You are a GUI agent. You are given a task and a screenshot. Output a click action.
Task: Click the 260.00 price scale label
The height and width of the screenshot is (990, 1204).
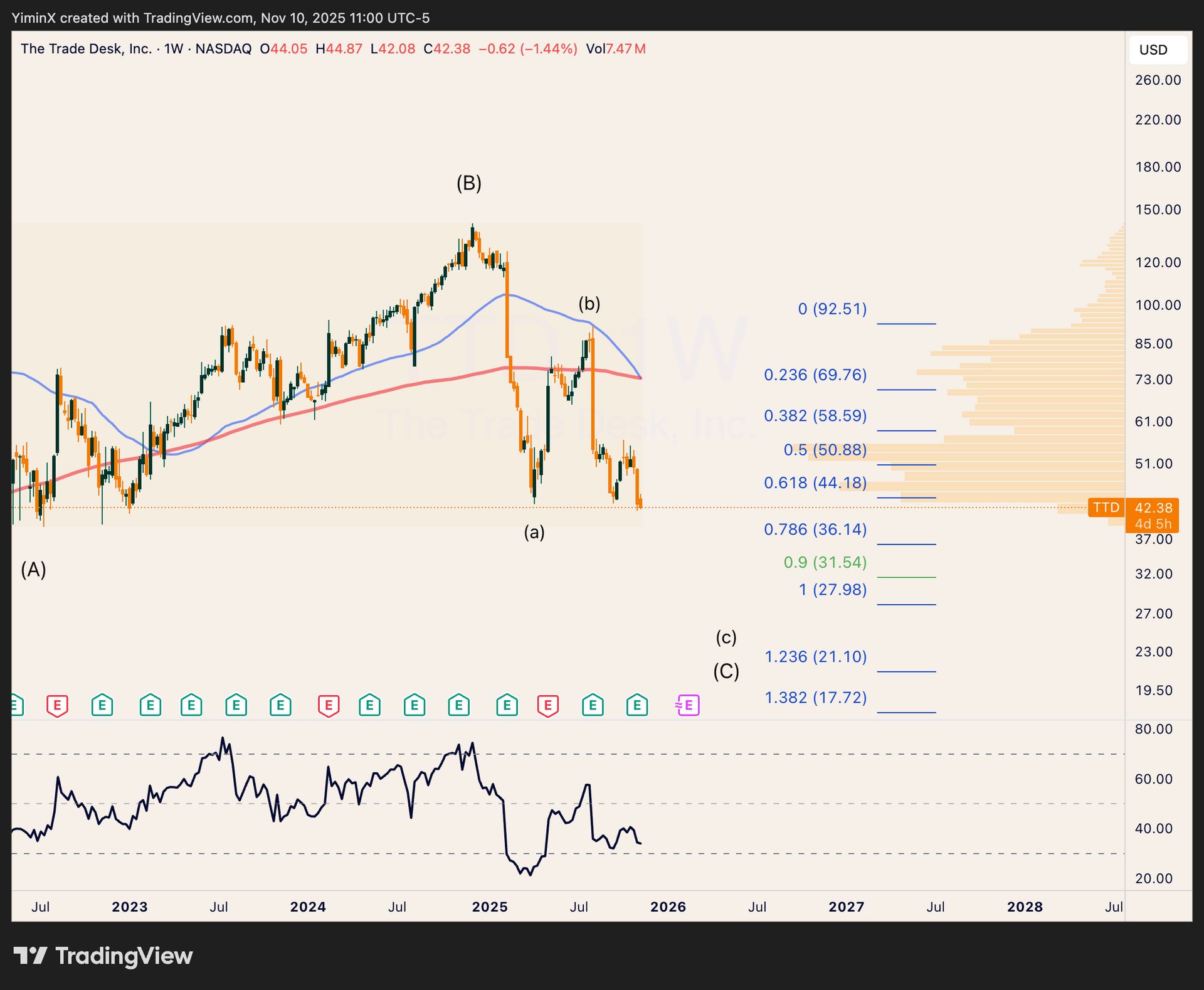pos(1157,80)
